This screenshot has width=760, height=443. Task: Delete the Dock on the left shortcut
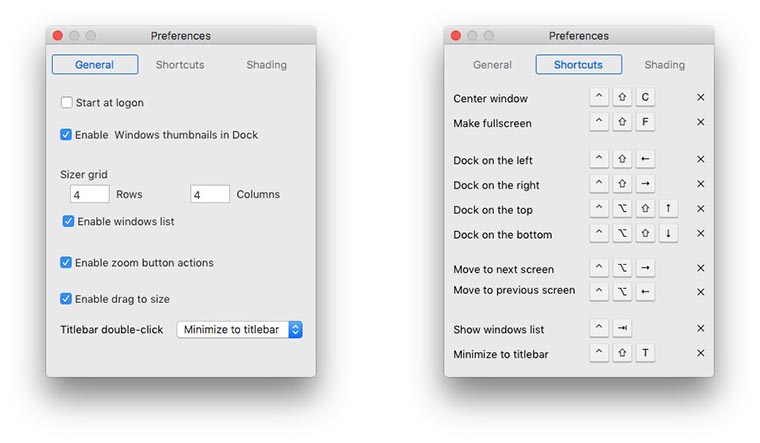[700, 160]
